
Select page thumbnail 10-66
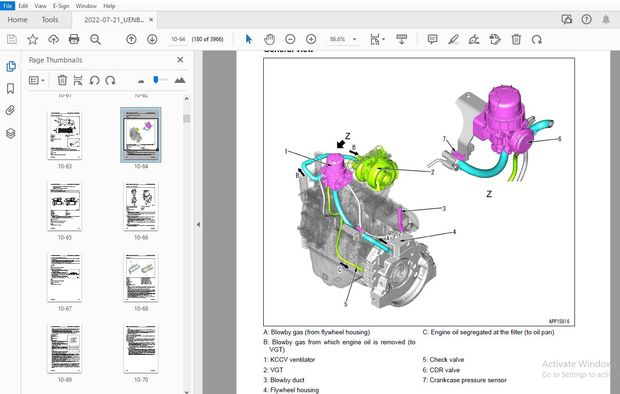coord(141,206)
